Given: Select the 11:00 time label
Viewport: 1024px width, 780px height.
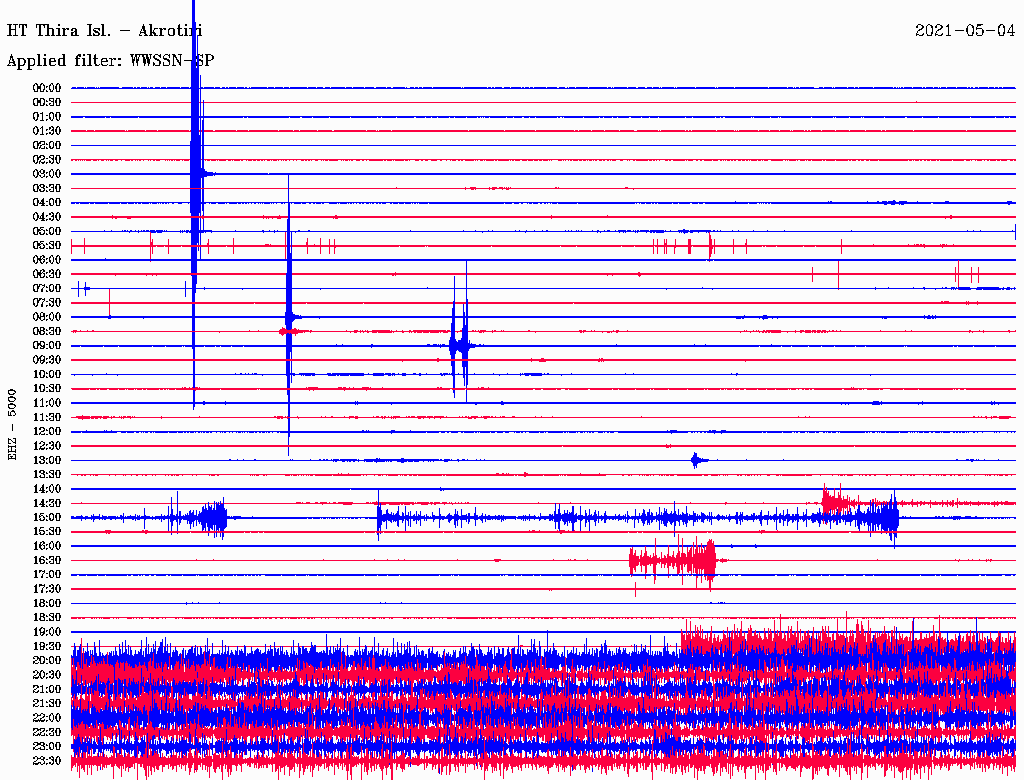Looking at the screenshot, I should point(46,404).
